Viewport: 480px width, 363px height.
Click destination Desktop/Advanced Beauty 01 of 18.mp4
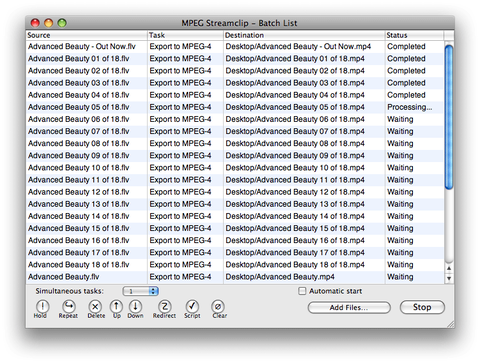pos(295,59)
